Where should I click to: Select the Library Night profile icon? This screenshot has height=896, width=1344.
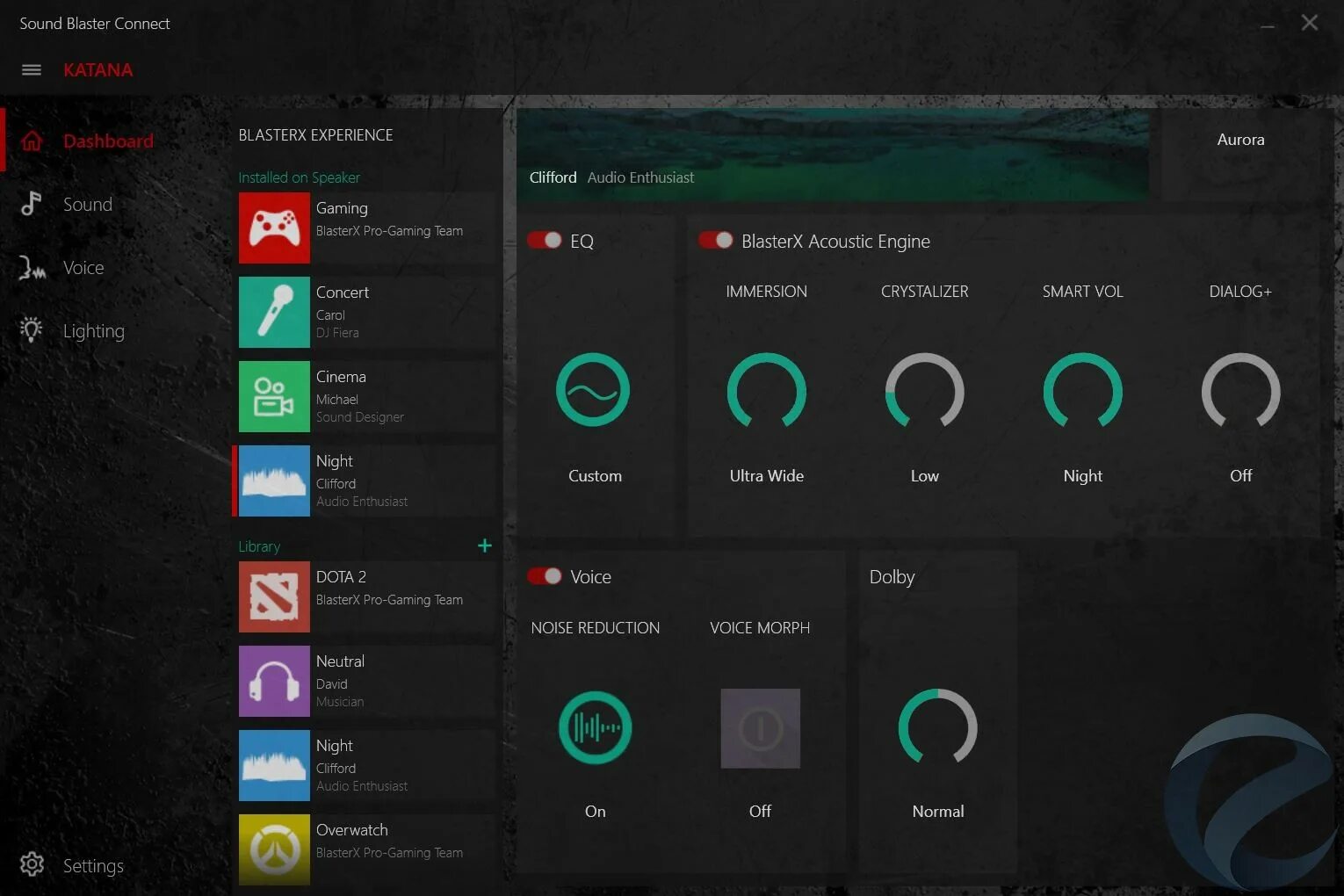tap(274, 765)
